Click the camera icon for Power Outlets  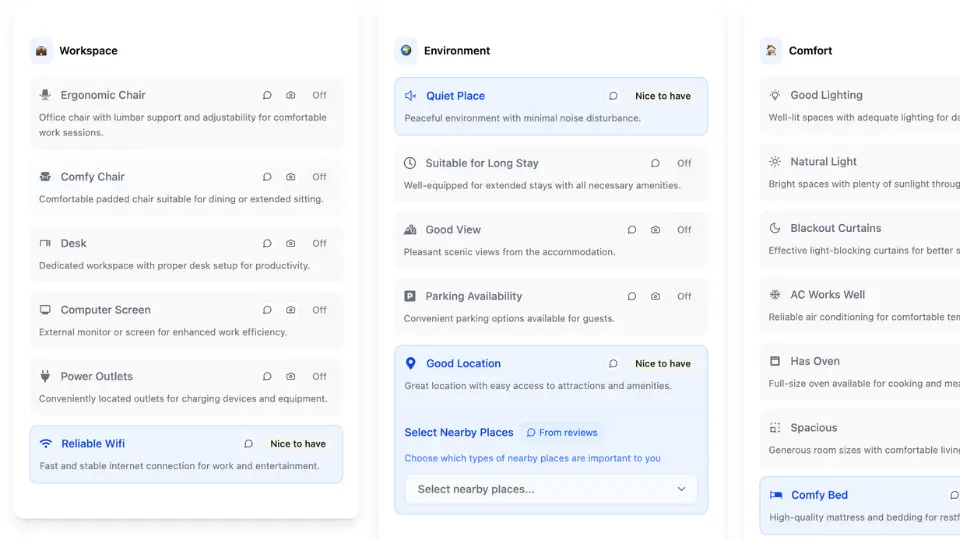[290, 376]
